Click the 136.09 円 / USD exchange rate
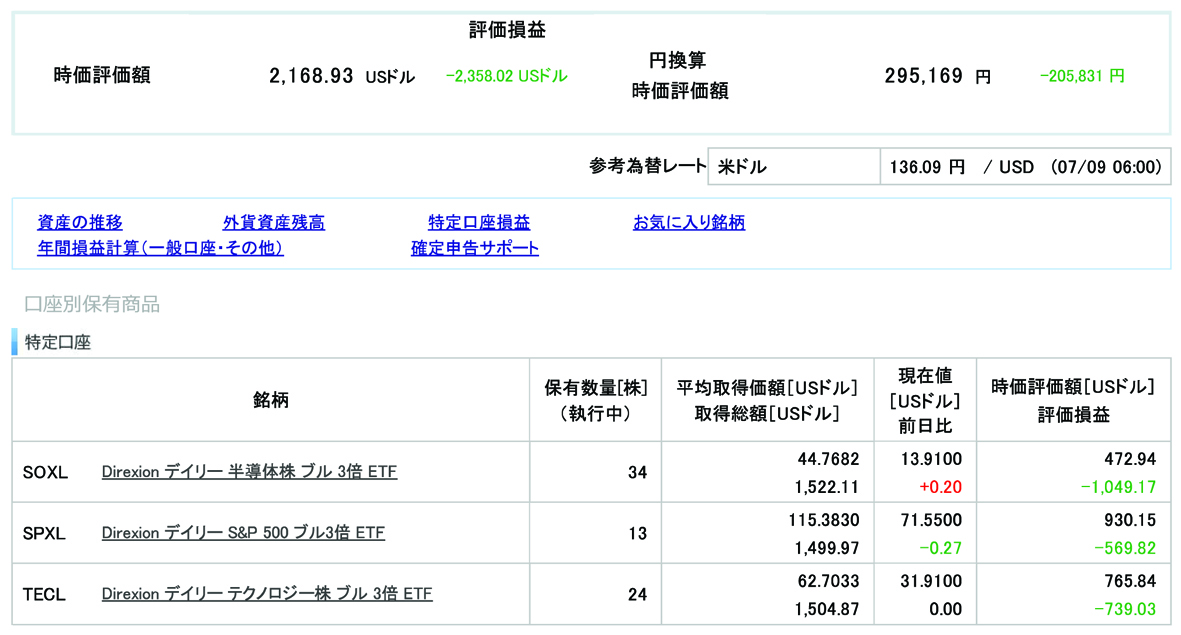Screen dimensions: 1181x635 click(x=1025, y=166)
